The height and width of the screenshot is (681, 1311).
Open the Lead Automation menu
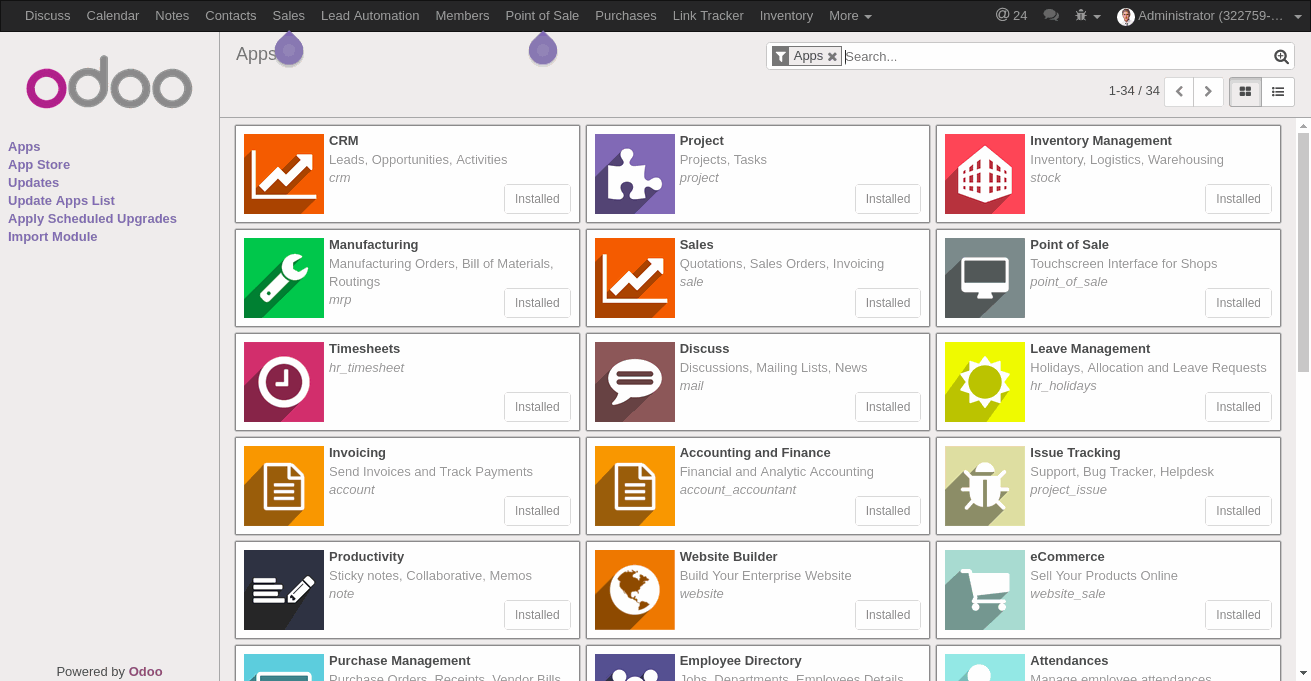pyautogui.click(x=370, y=16)
